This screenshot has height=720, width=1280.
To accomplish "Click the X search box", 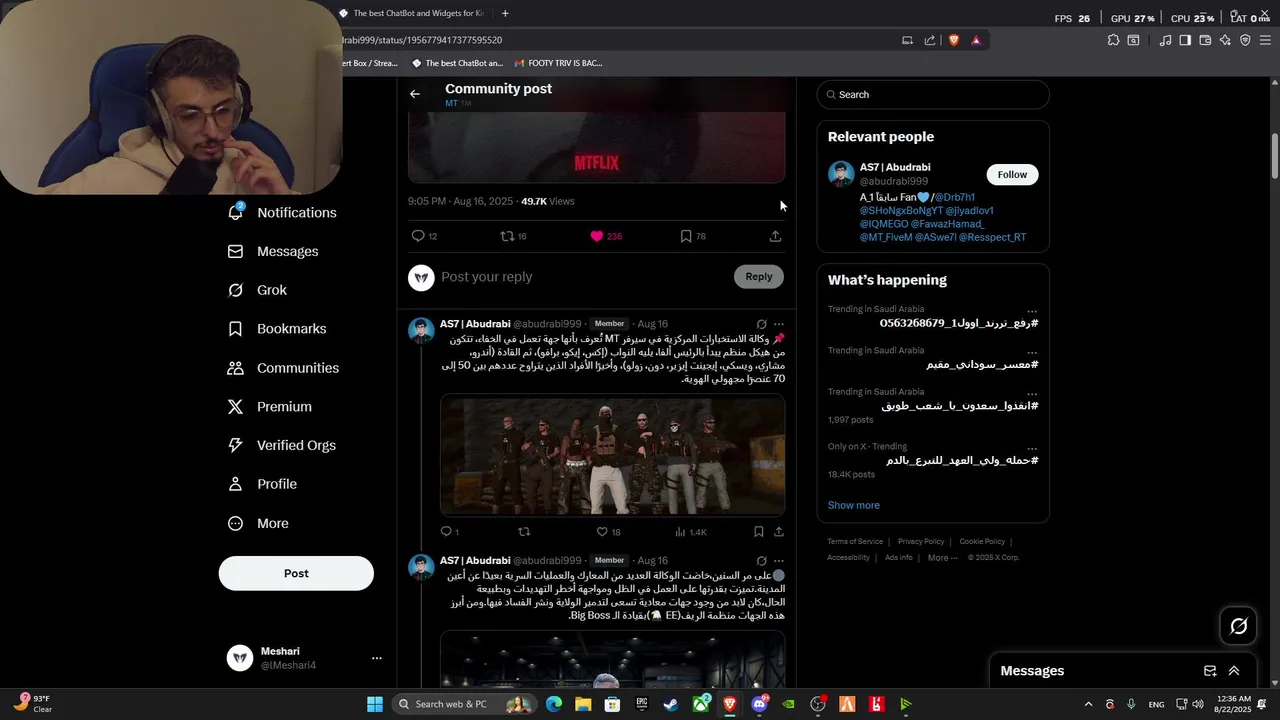I will (933, 94).
